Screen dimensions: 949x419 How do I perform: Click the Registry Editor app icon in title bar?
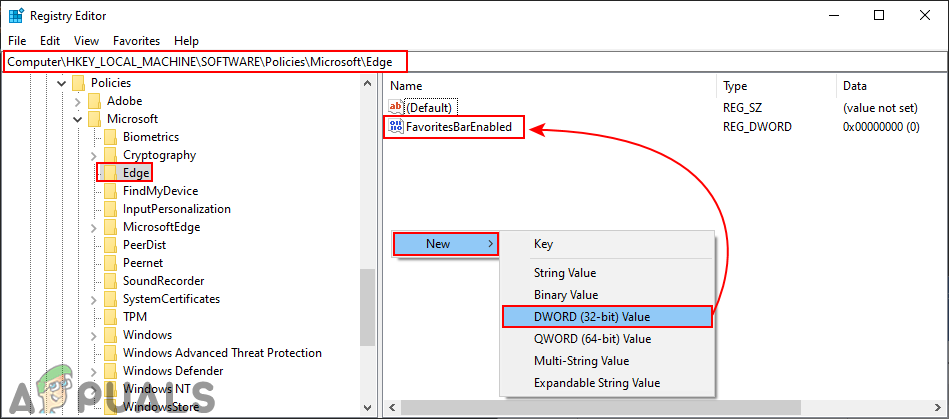pyautogui.click(x=16, y=15)
